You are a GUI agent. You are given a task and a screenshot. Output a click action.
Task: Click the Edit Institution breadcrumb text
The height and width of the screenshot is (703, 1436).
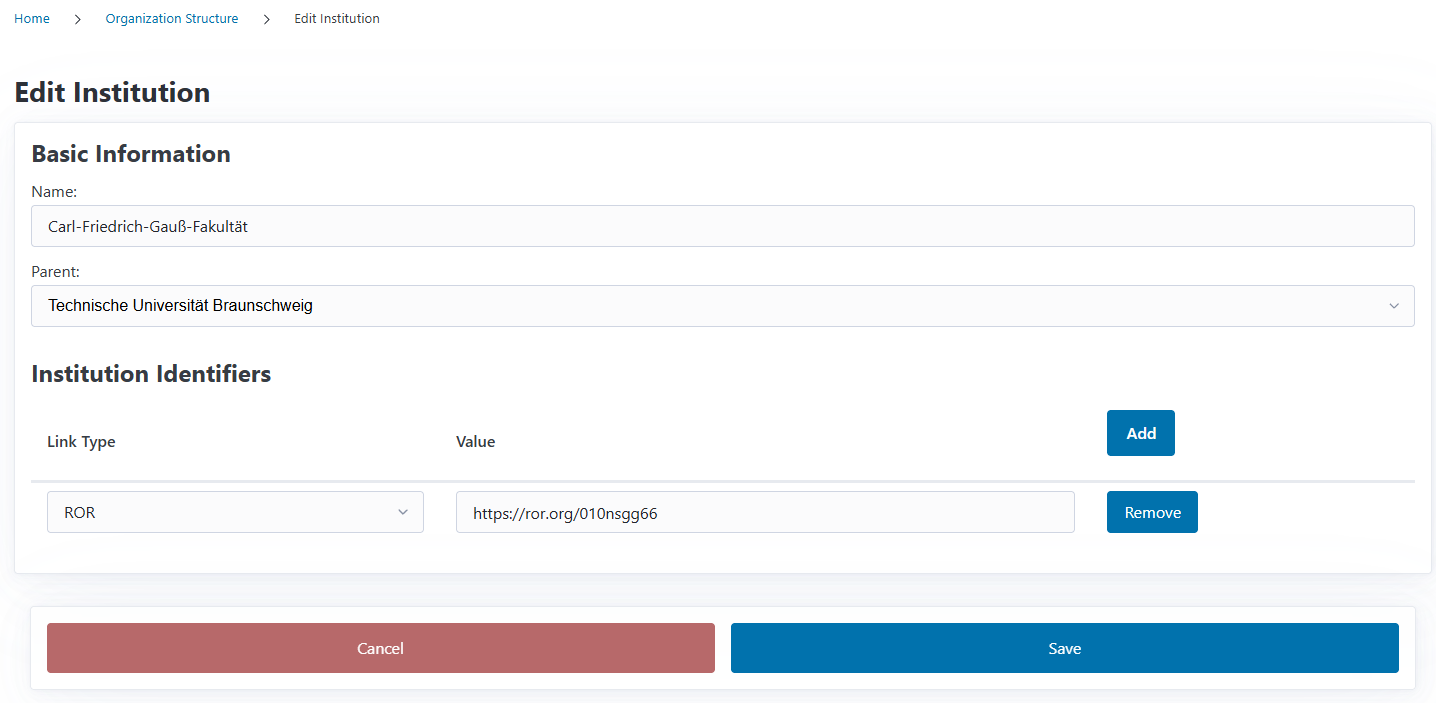(337, 19)
